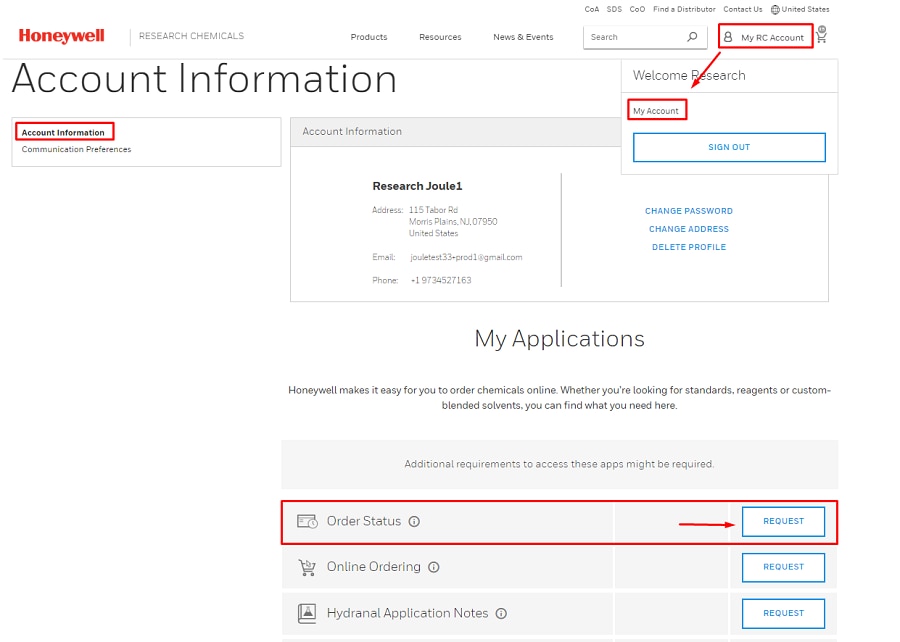Viewport: 900px width, 642px height.
Task: Open the shopping cart icon
Action: pos(821,36)
